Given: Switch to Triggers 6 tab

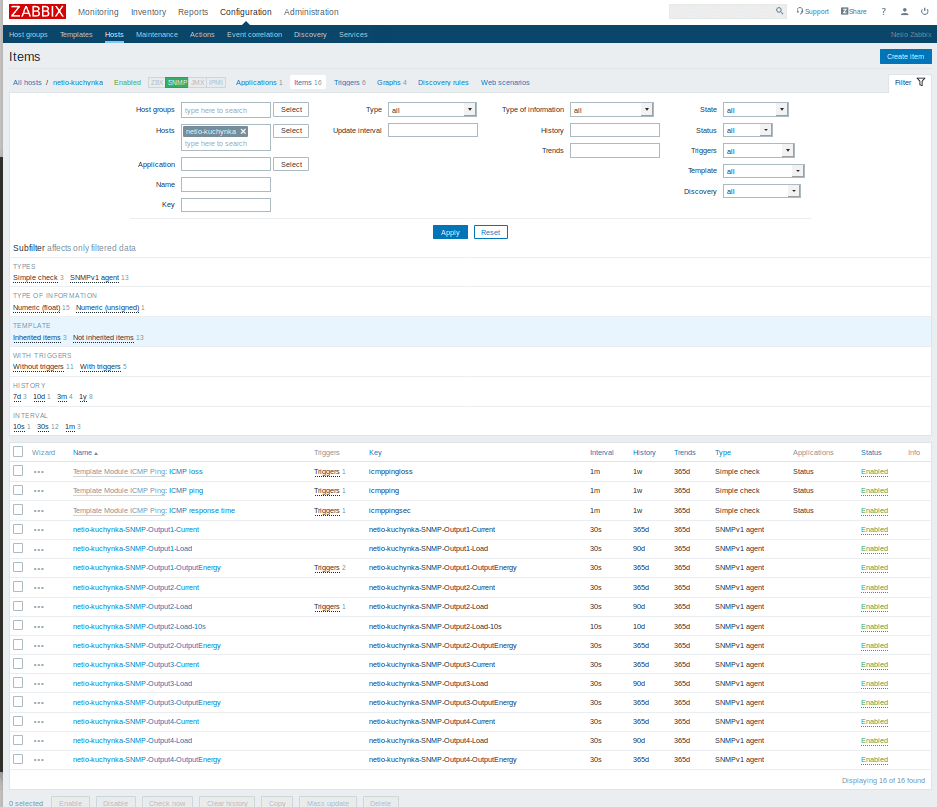Looking at the screenshot, I should (350, 82).
